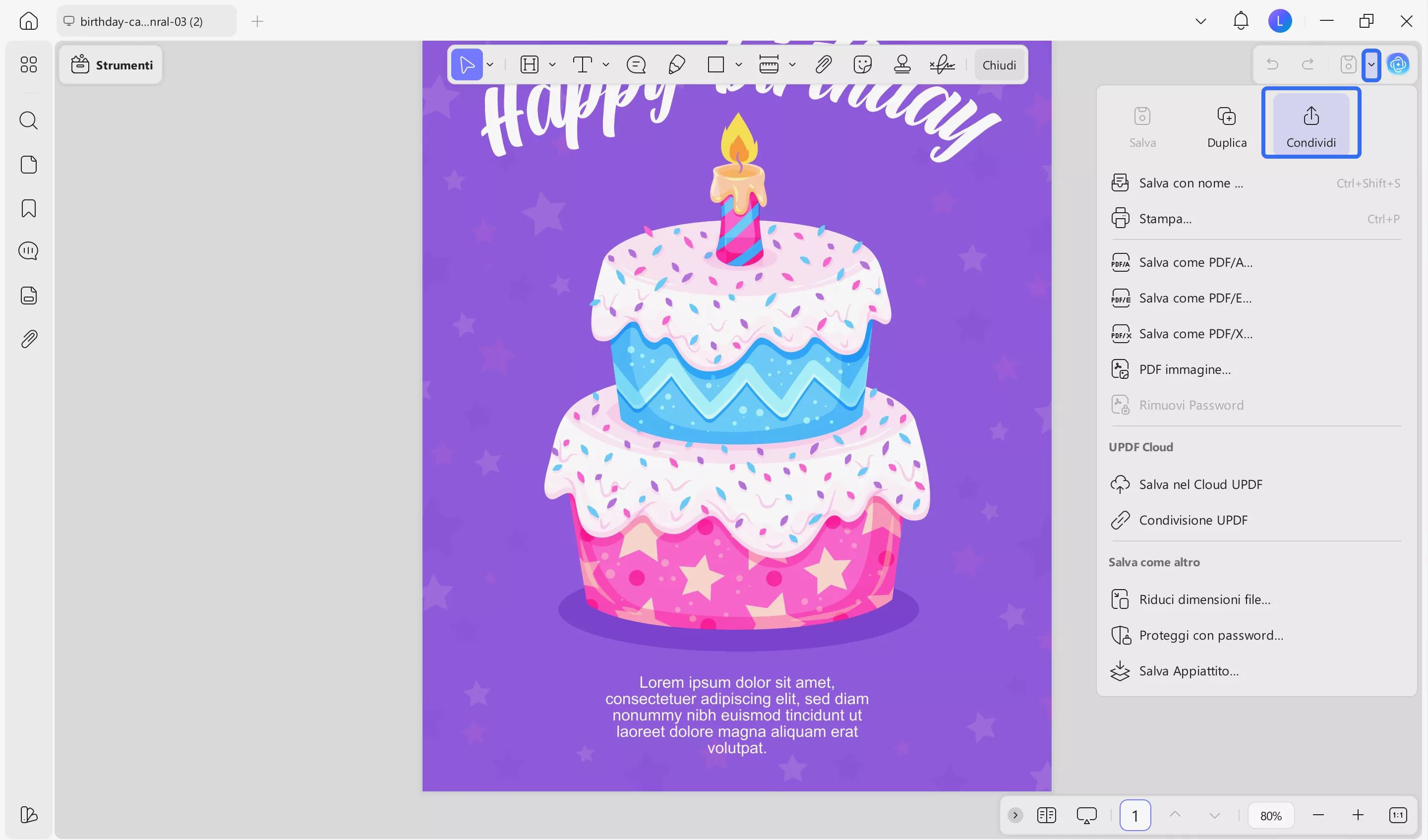Viewport: 1428px width, 840px height.
Task: Add a sticker with the Sticker tool
Action: pos(863,64)
